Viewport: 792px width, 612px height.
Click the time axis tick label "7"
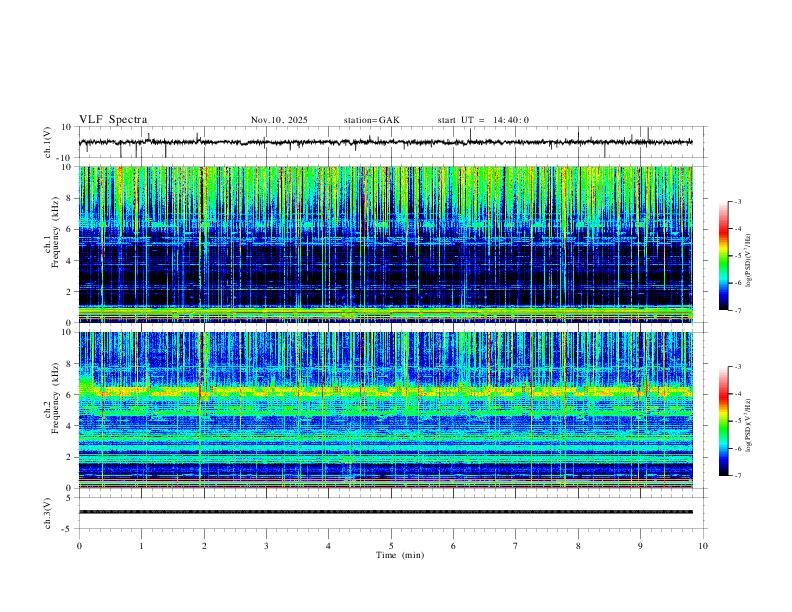[x=516, y=546]
